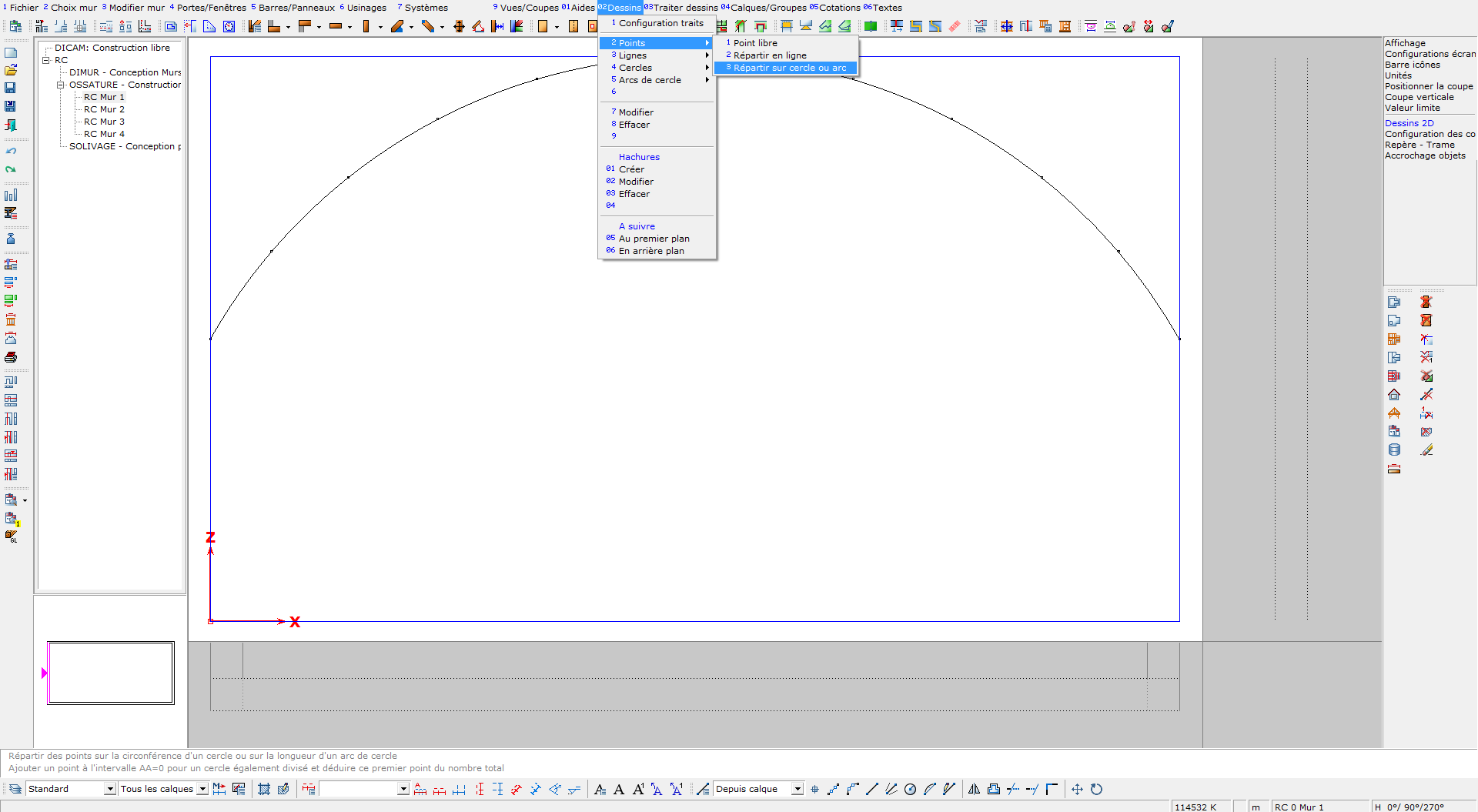Click the redo arrow in left sidebar
The image size is (1478, 812).
coord(11,169)
